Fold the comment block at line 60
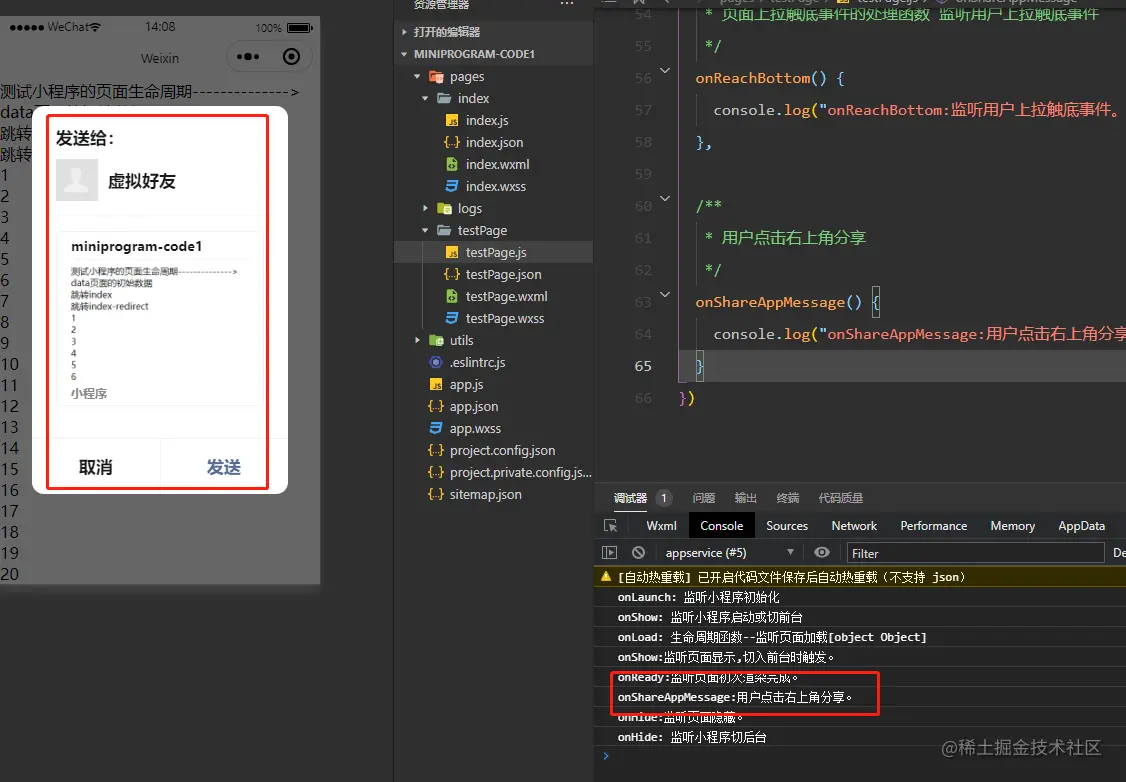Image resolution: width=1126 pixels, height=782 pixels. 665,198
